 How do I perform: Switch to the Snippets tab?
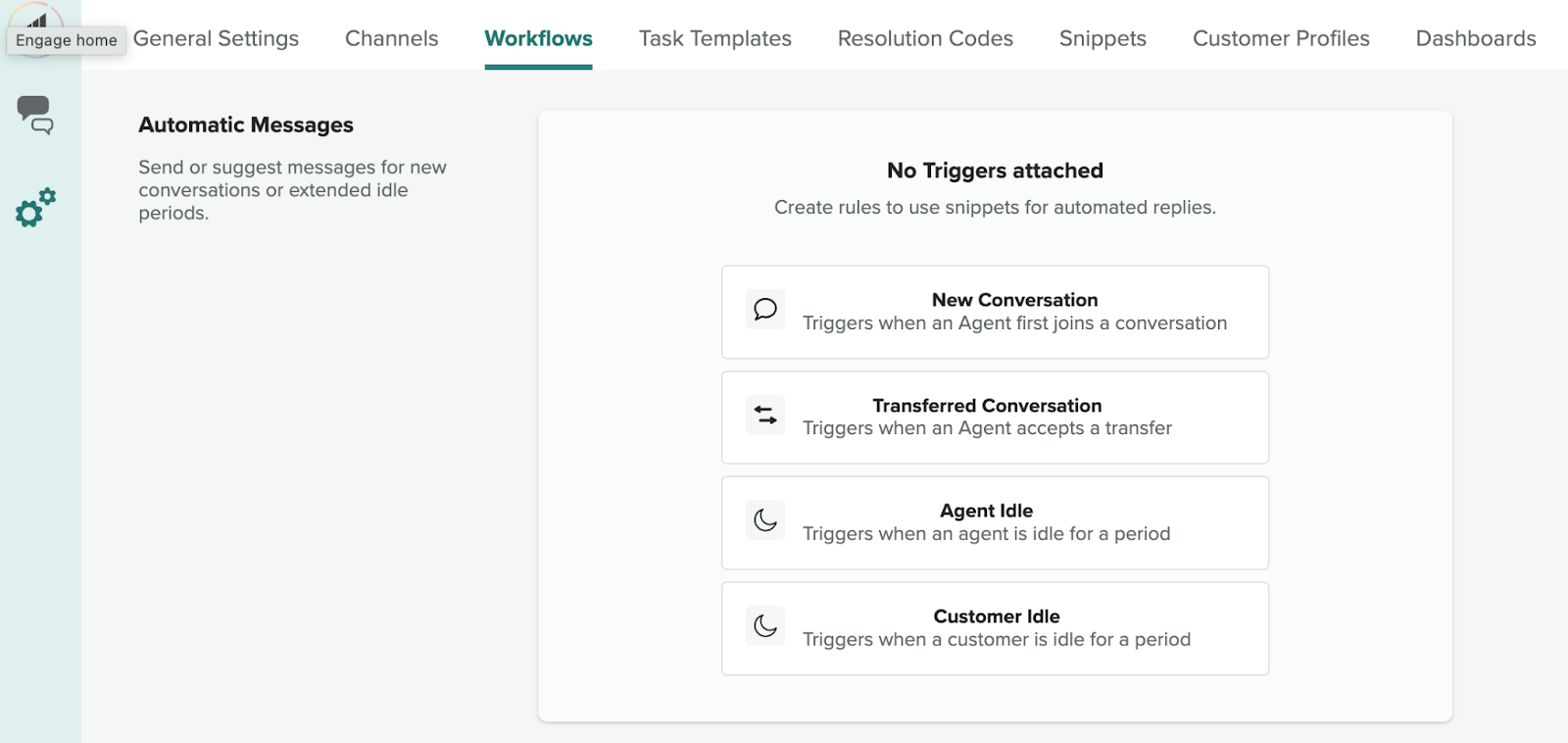[1102, 38]
